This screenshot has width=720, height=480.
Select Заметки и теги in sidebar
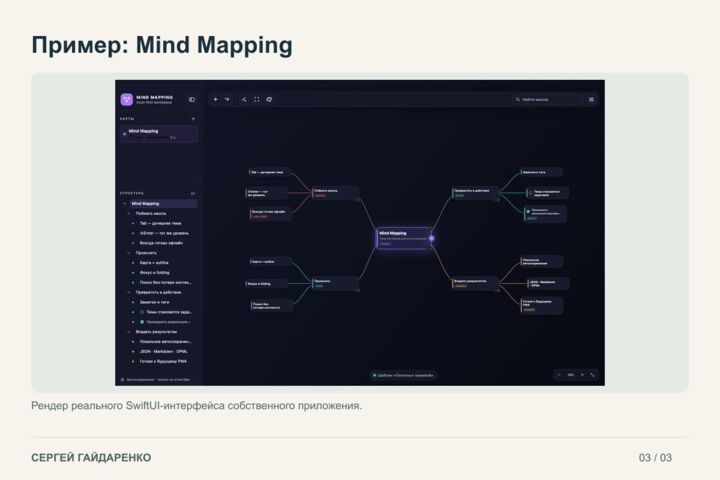point(154,302)
